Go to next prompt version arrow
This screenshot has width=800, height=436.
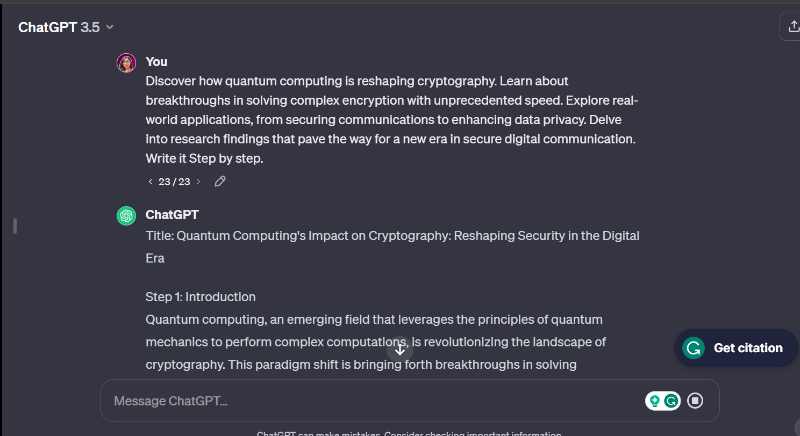tap(198, 181)
